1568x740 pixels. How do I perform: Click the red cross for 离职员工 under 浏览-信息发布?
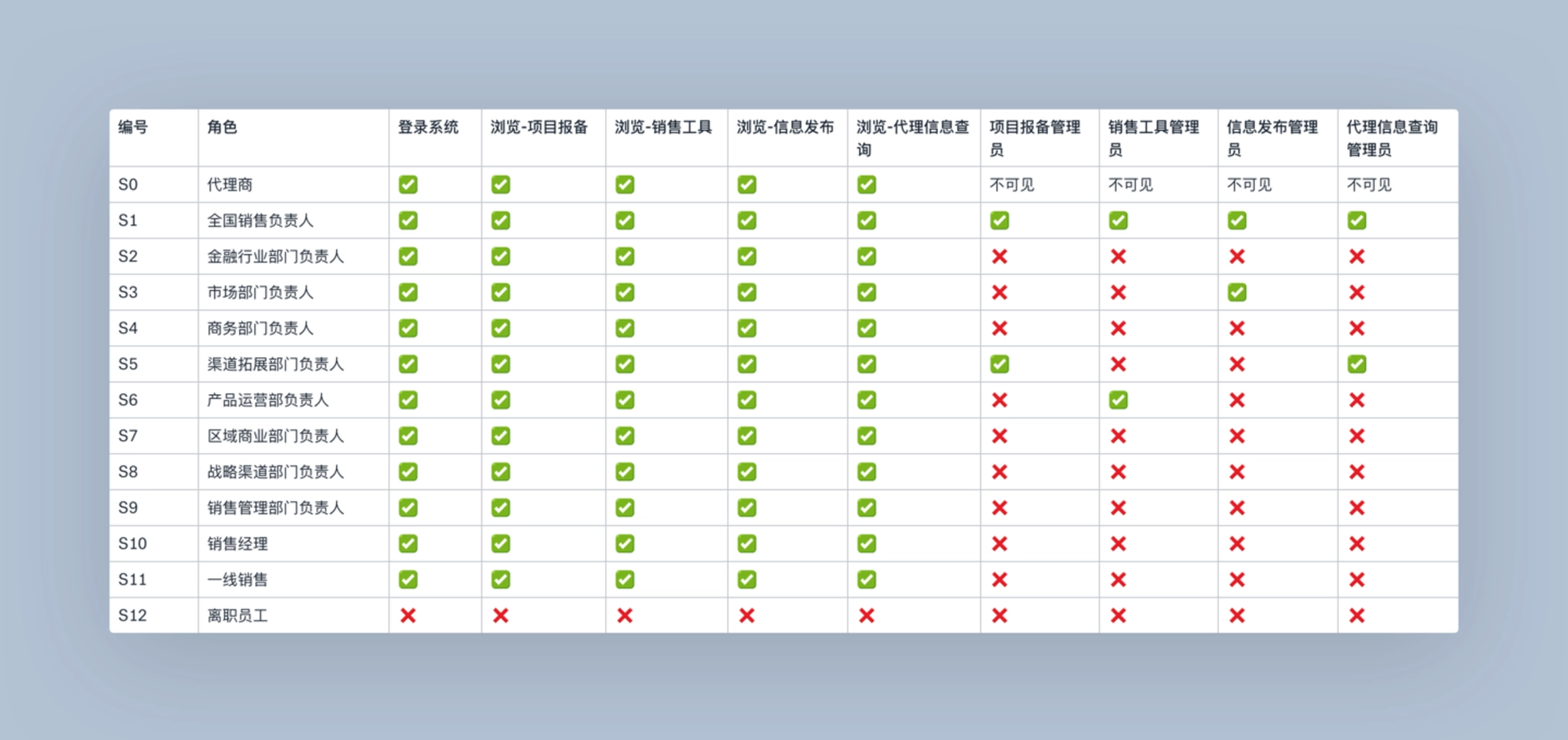[746, 615]
